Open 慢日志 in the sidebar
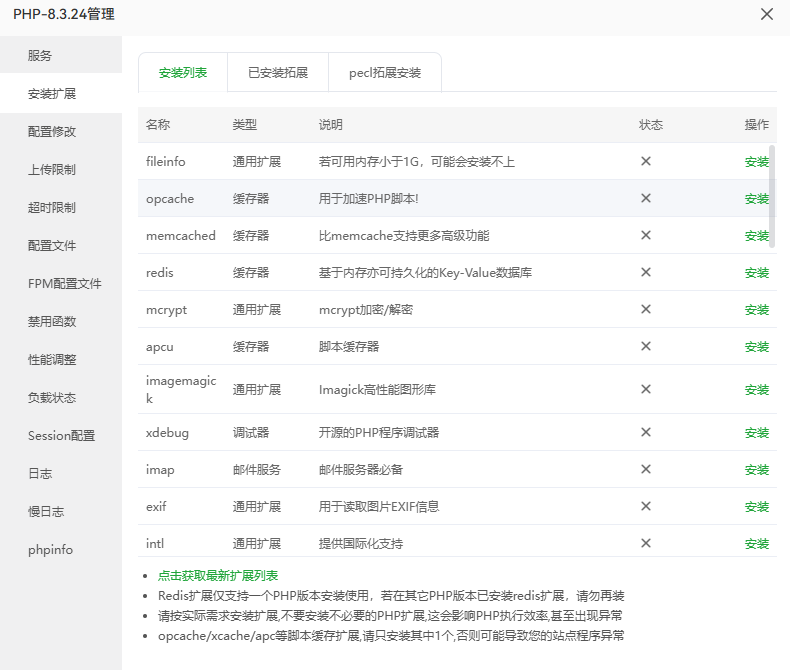 pos(61,512)
